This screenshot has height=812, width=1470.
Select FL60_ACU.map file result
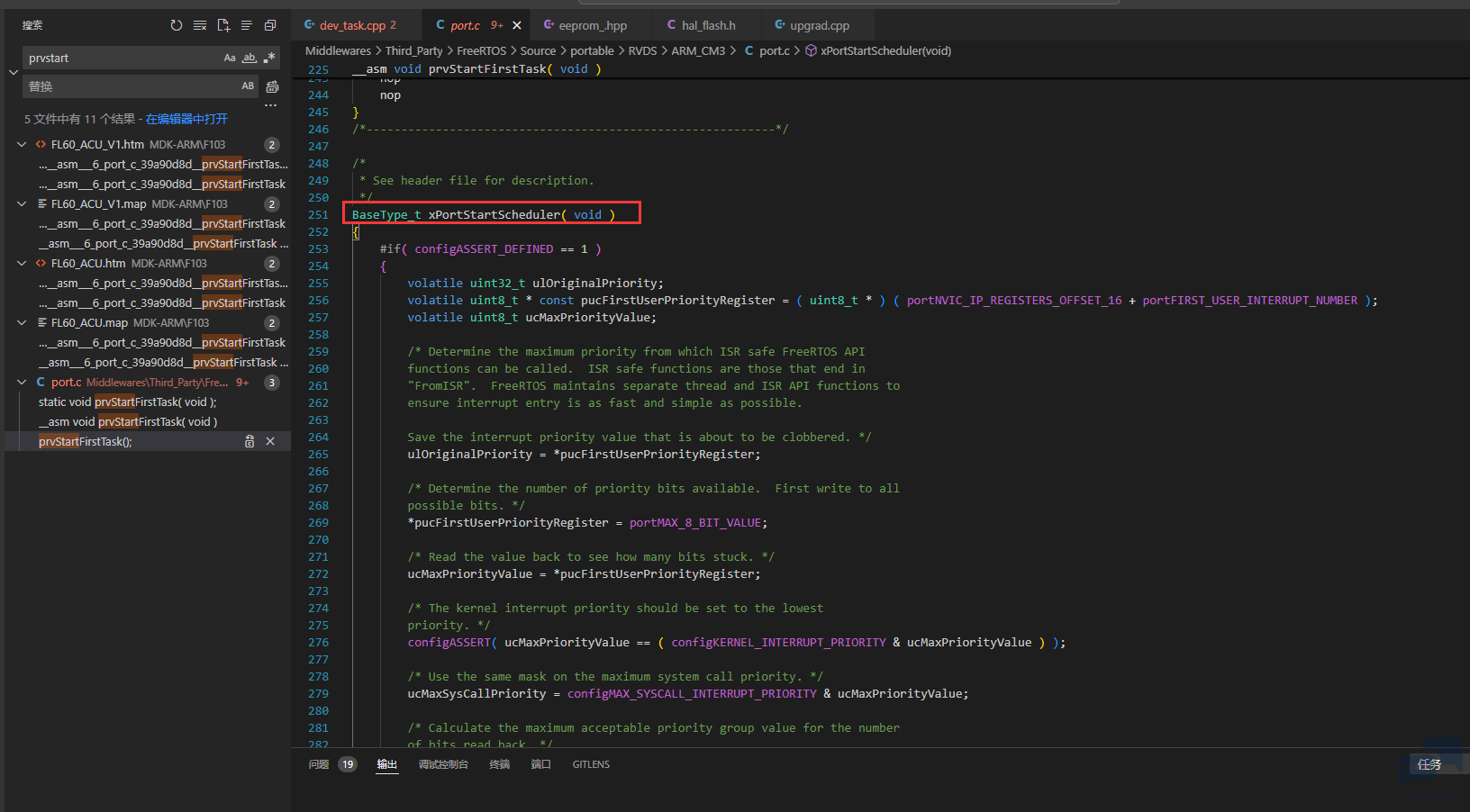pos(148,322)
